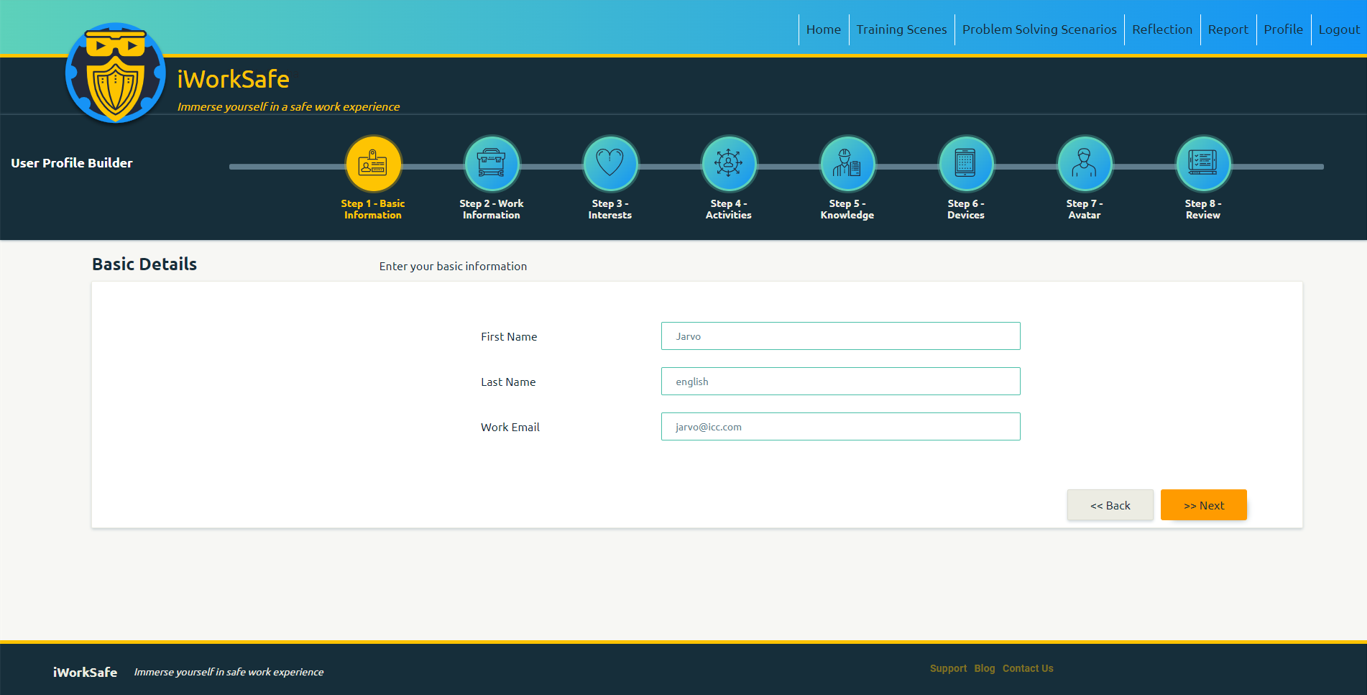Open Step 5 Knowledge icon

[847, 163]
